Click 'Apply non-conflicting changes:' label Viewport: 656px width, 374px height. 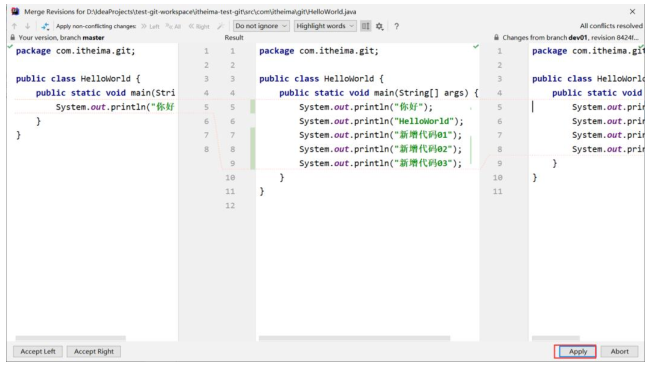point(96,26)
